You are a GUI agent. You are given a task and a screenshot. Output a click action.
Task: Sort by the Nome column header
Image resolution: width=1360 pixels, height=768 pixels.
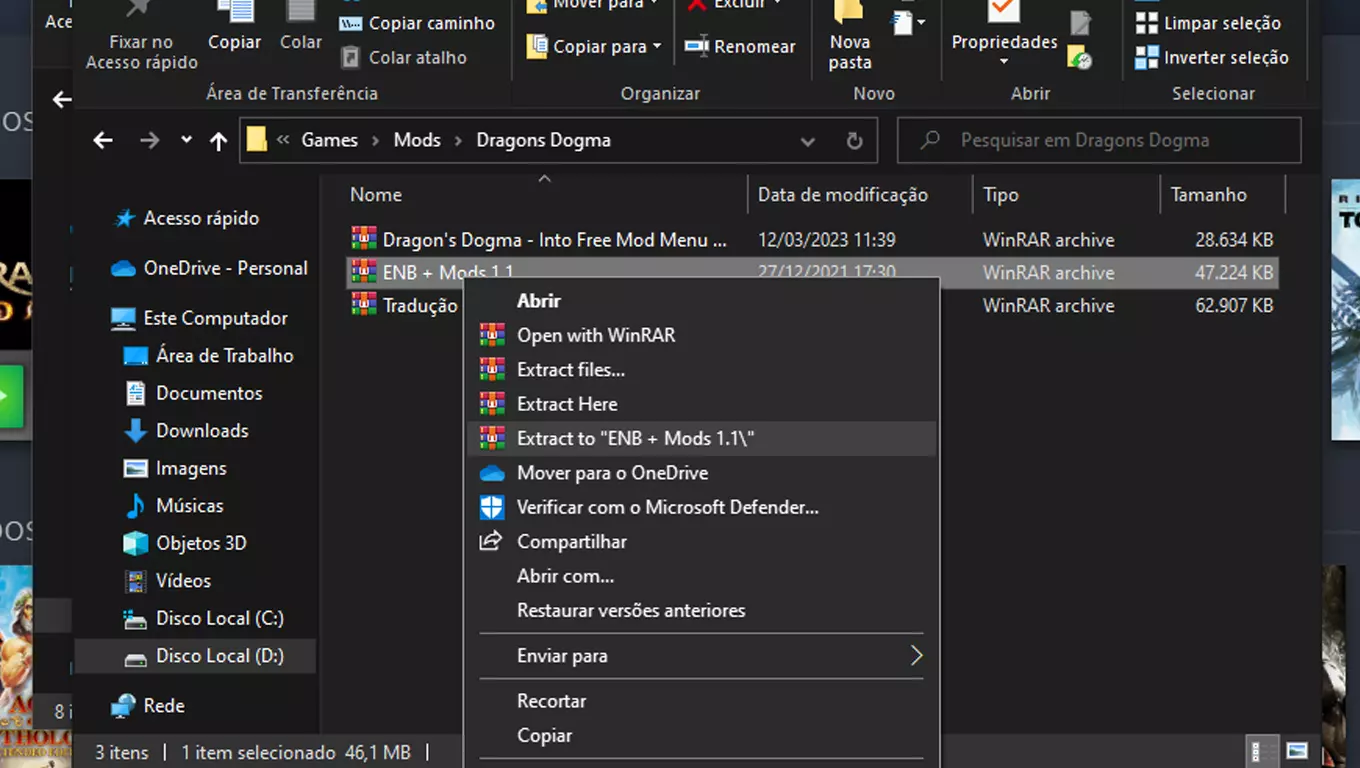coord(546,195)
